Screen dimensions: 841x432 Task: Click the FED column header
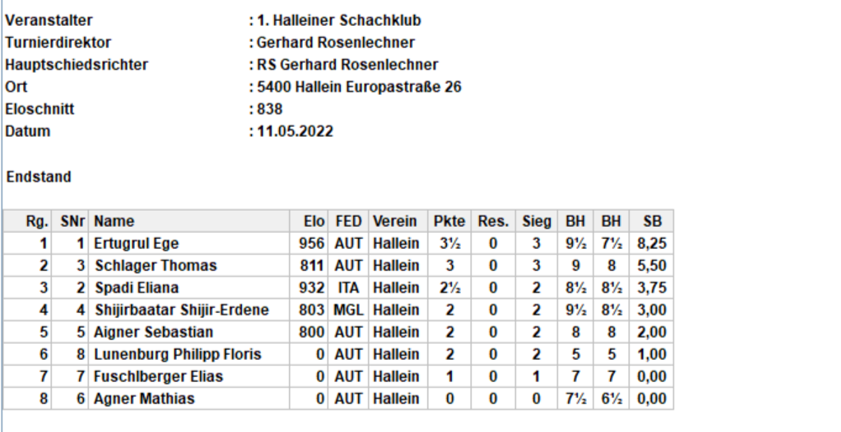[x=349, y=221]
